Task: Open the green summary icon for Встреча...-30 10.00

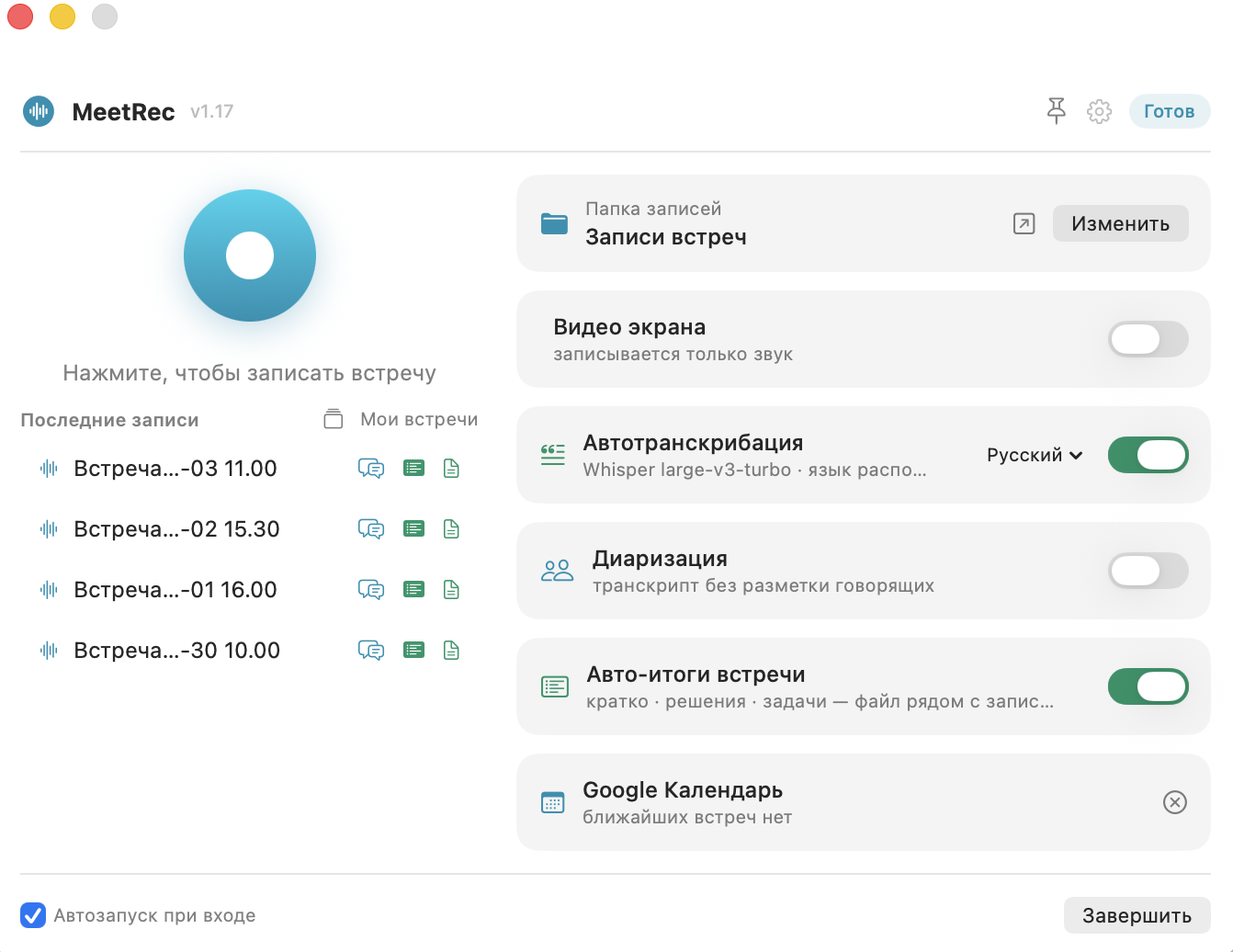Action: tap(414, 651)
